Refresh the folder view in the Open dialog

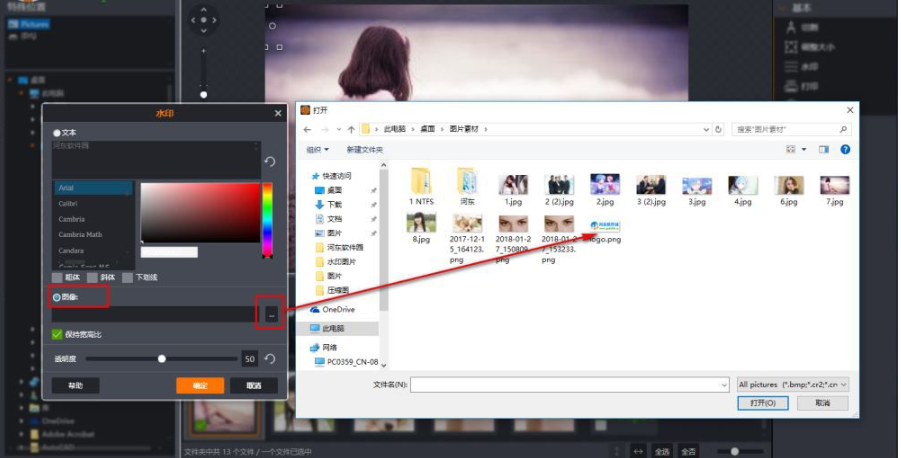(x=718, y=129)
